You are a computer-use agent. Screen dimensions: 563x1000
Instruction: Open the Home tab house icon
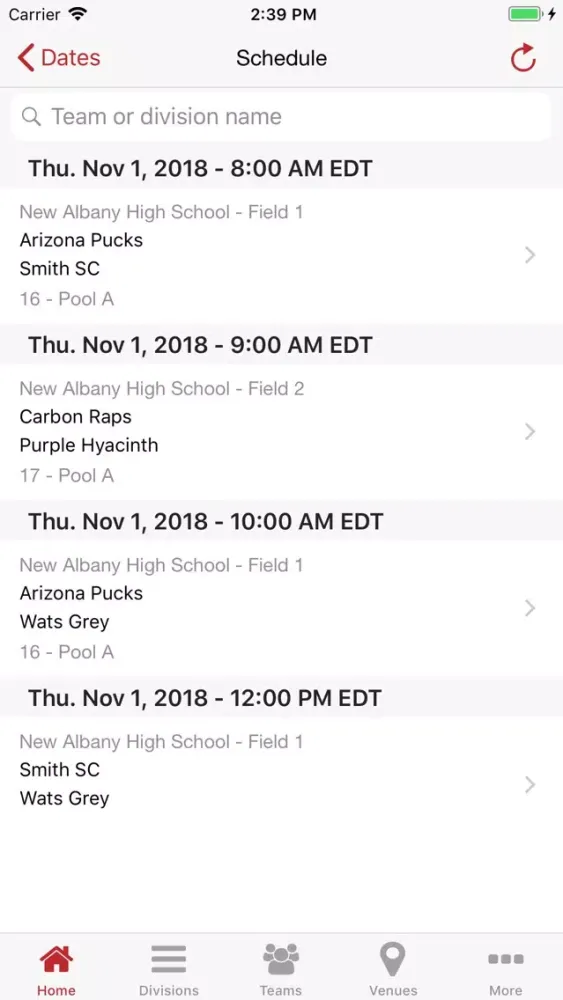click(x=56, y=959)
